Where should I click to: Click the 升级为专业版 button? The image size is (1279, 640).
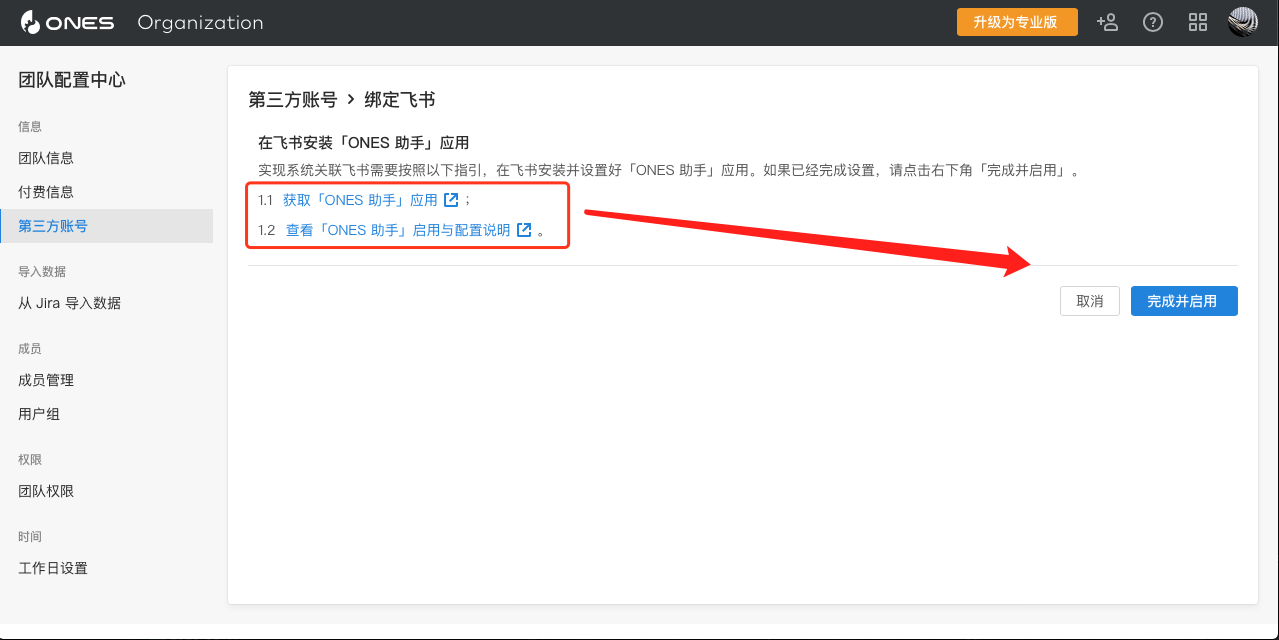point(1017,22)
